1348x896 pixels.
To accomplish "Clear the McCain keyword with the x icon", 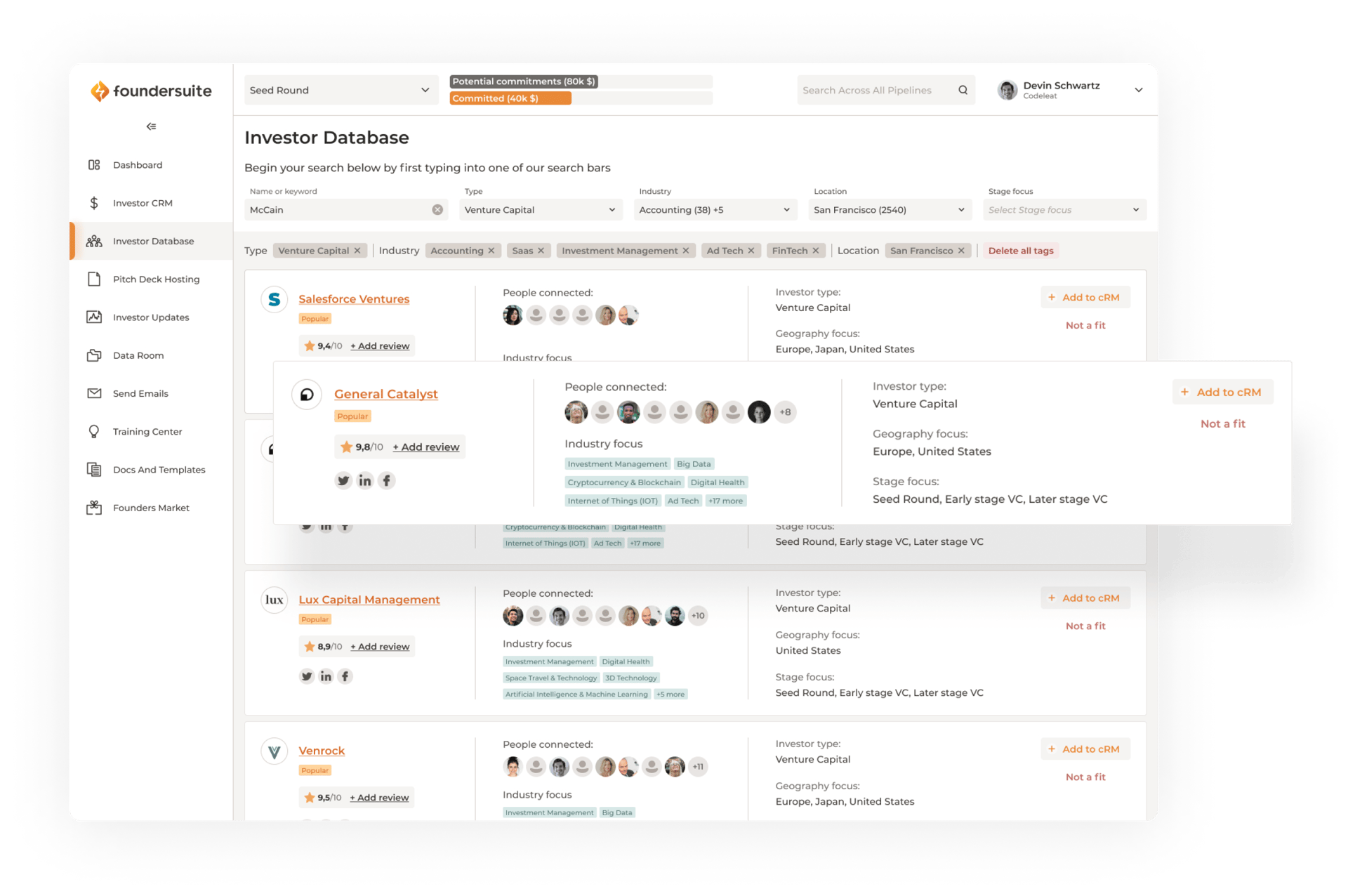I will (x=437, y=210).
